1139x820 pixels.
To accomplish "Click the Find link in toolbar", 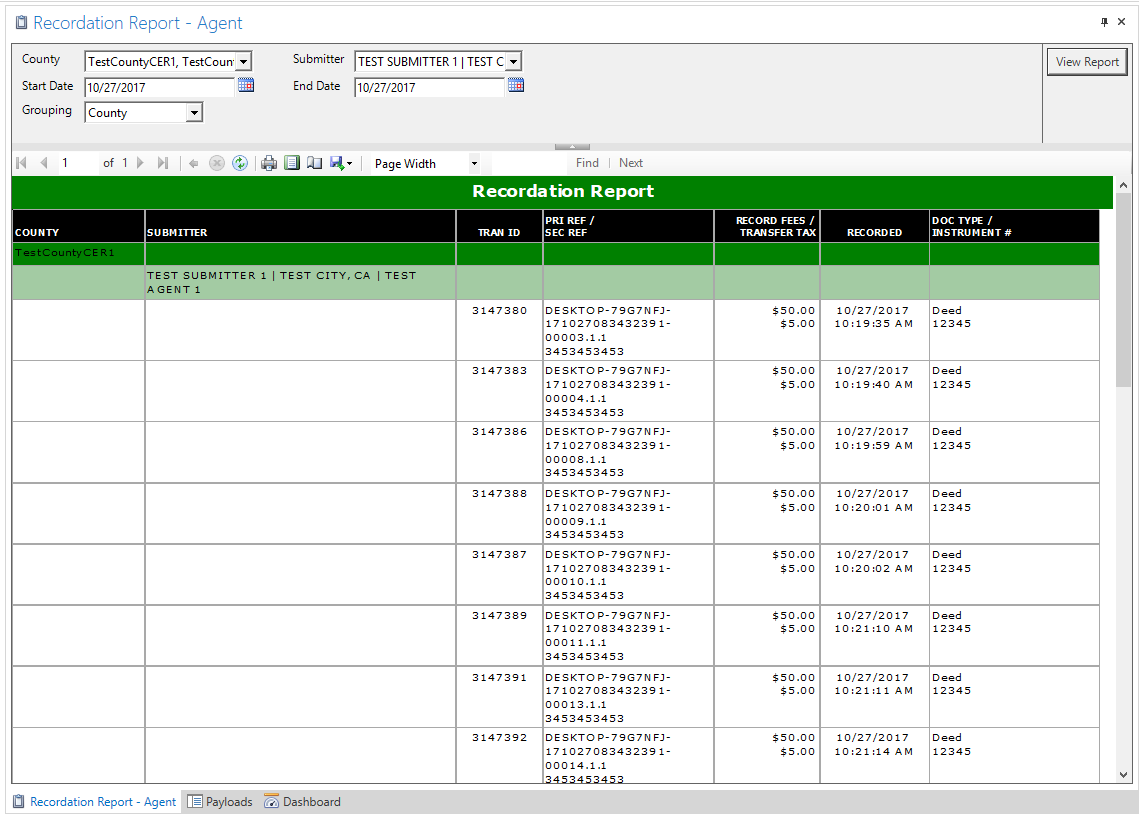I will click(x=587, y=163).
